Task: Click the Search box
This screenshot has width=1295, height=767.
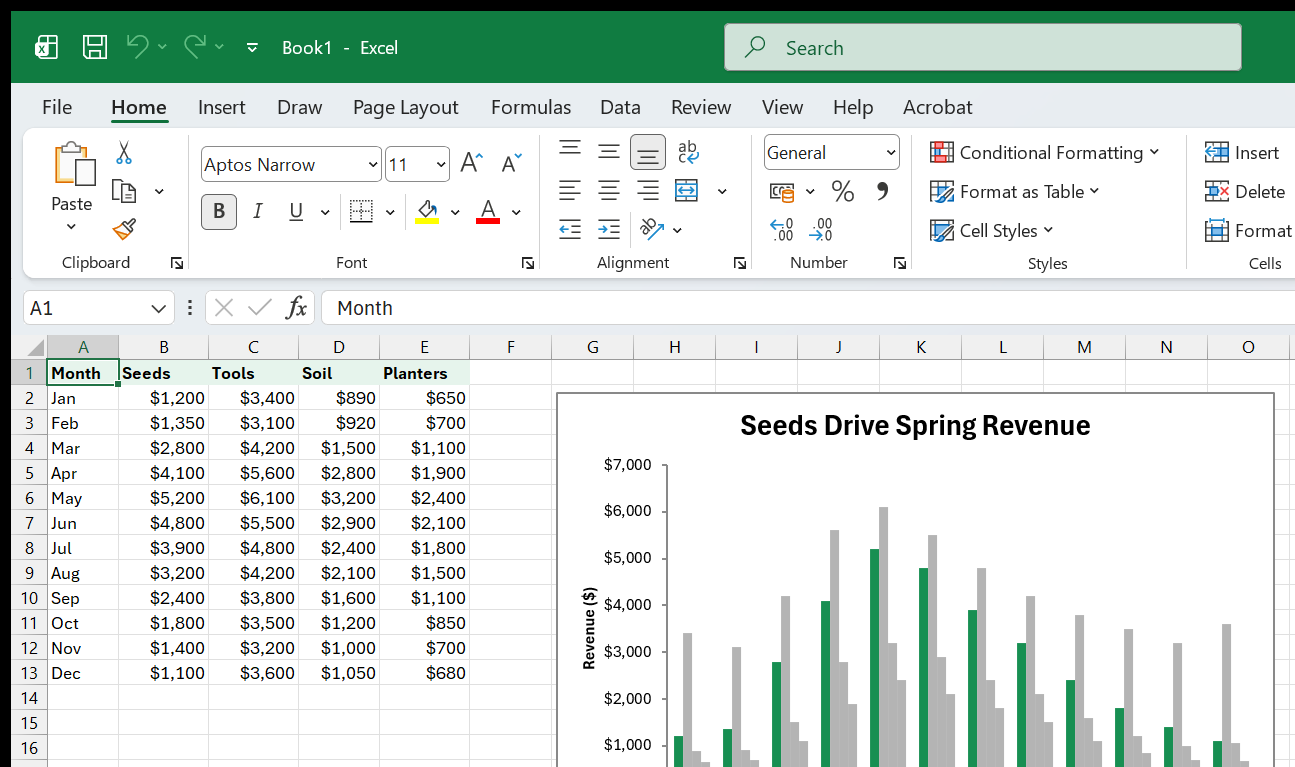Action: coord(983,47)
